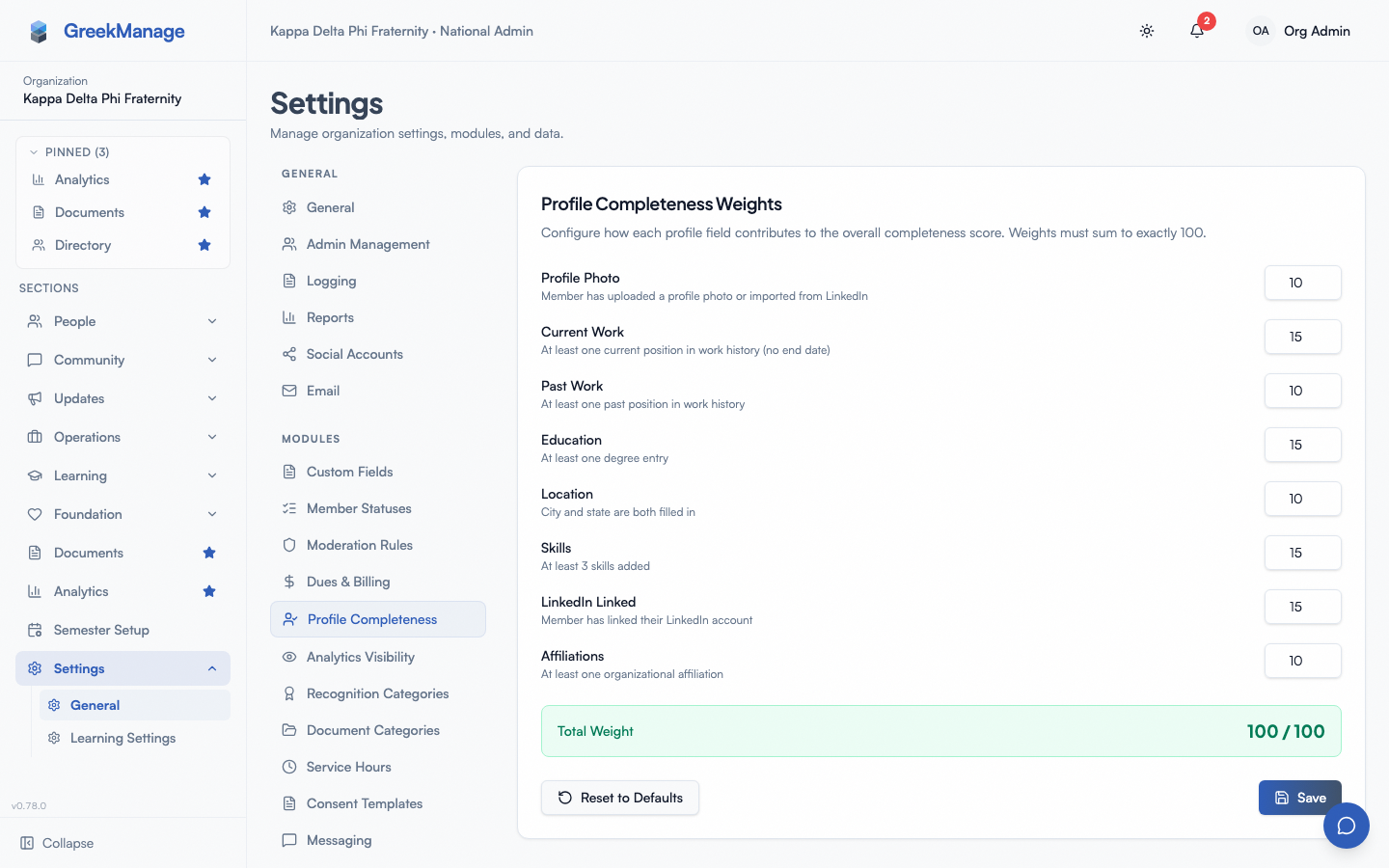The image size is (1389, 868).
Task: Toggle star beside Documents in Sections
Action: pos(209,553)
